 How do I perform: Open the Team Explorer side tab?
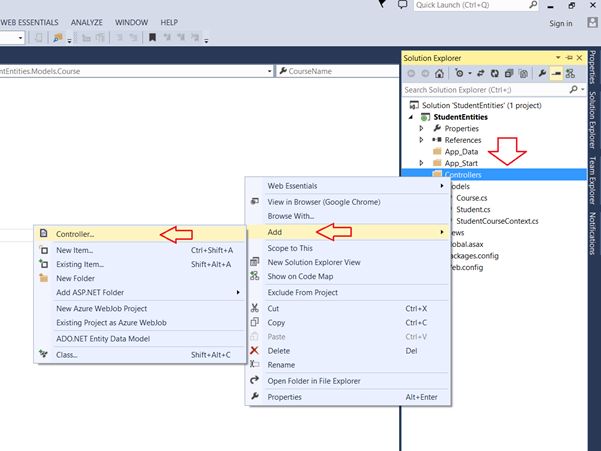593,180
